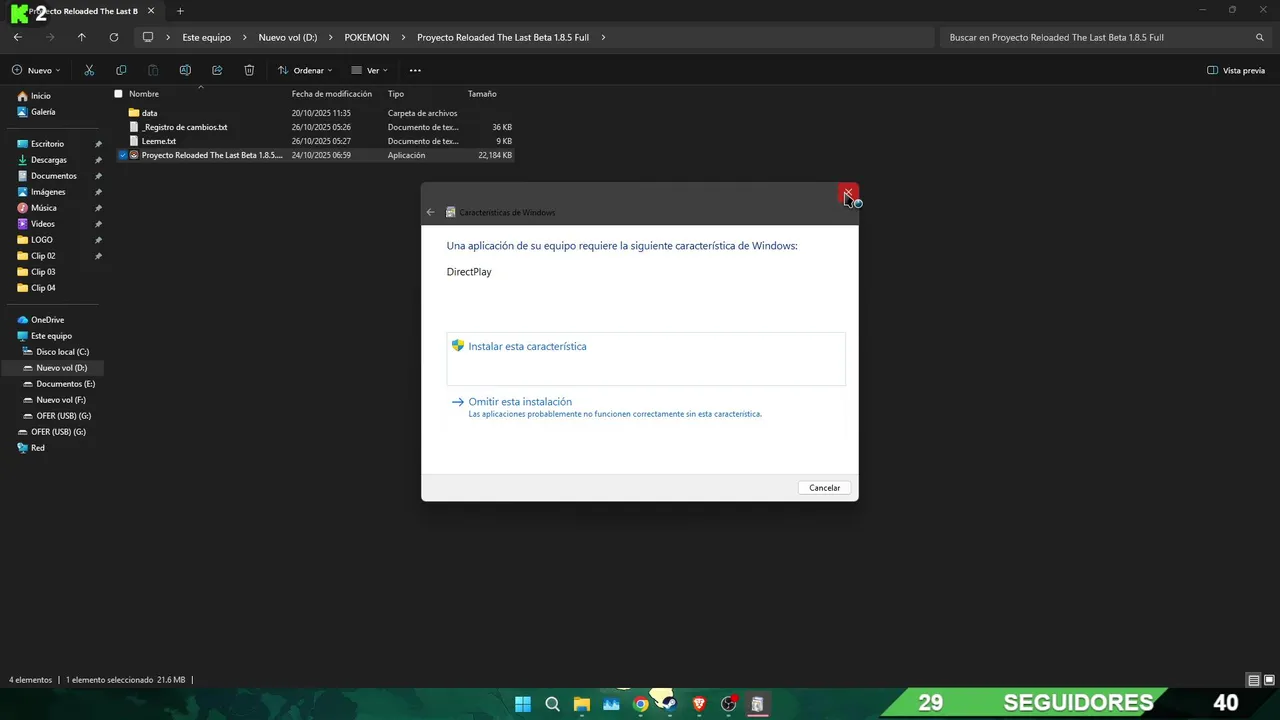Select Este equipo breadcrumb segment

[x=206, y=37]
